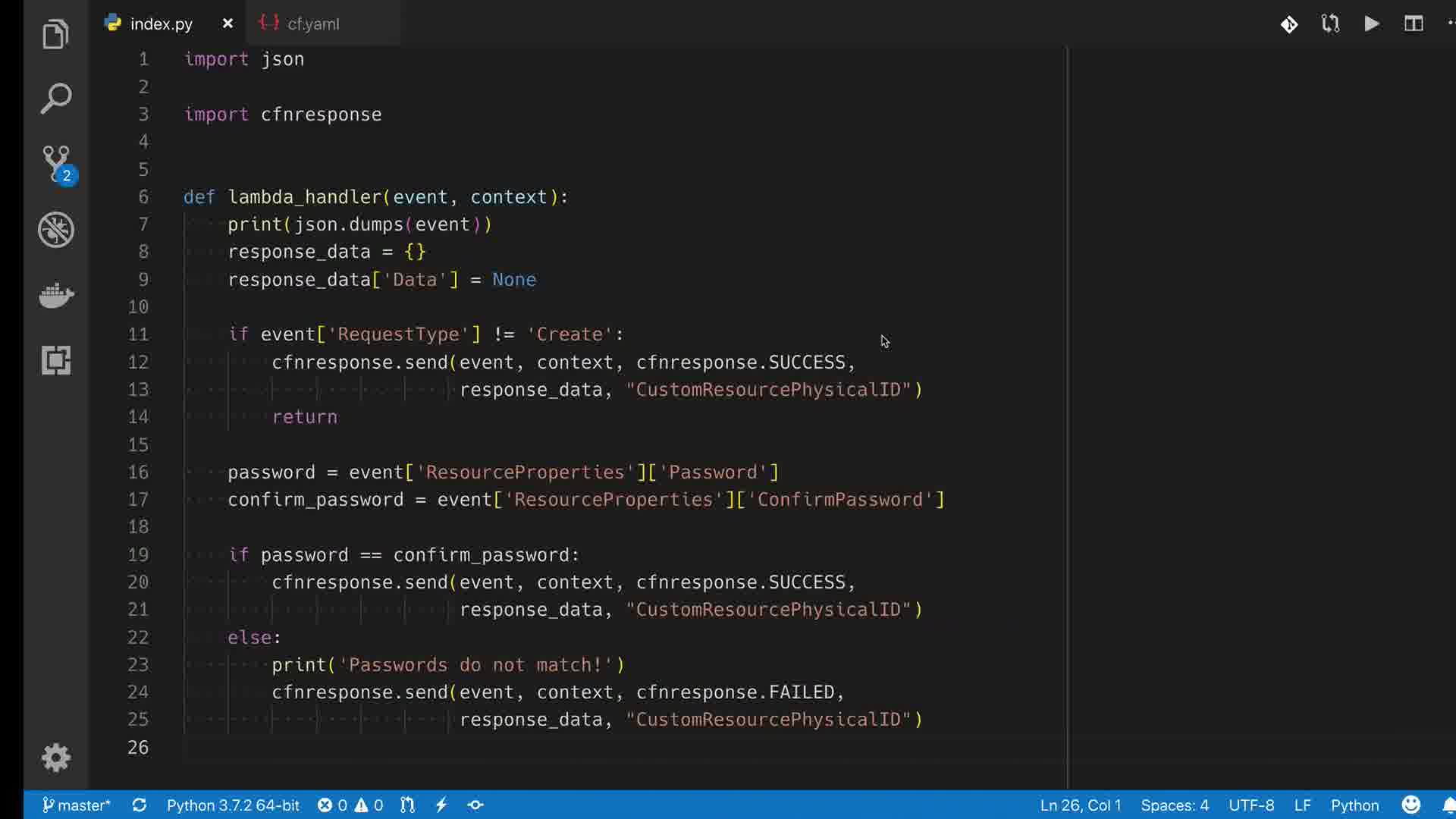Viewport: 1456px width, 819px height.
Task: Split the editor to the right
Action: (x=1413, y=24)
